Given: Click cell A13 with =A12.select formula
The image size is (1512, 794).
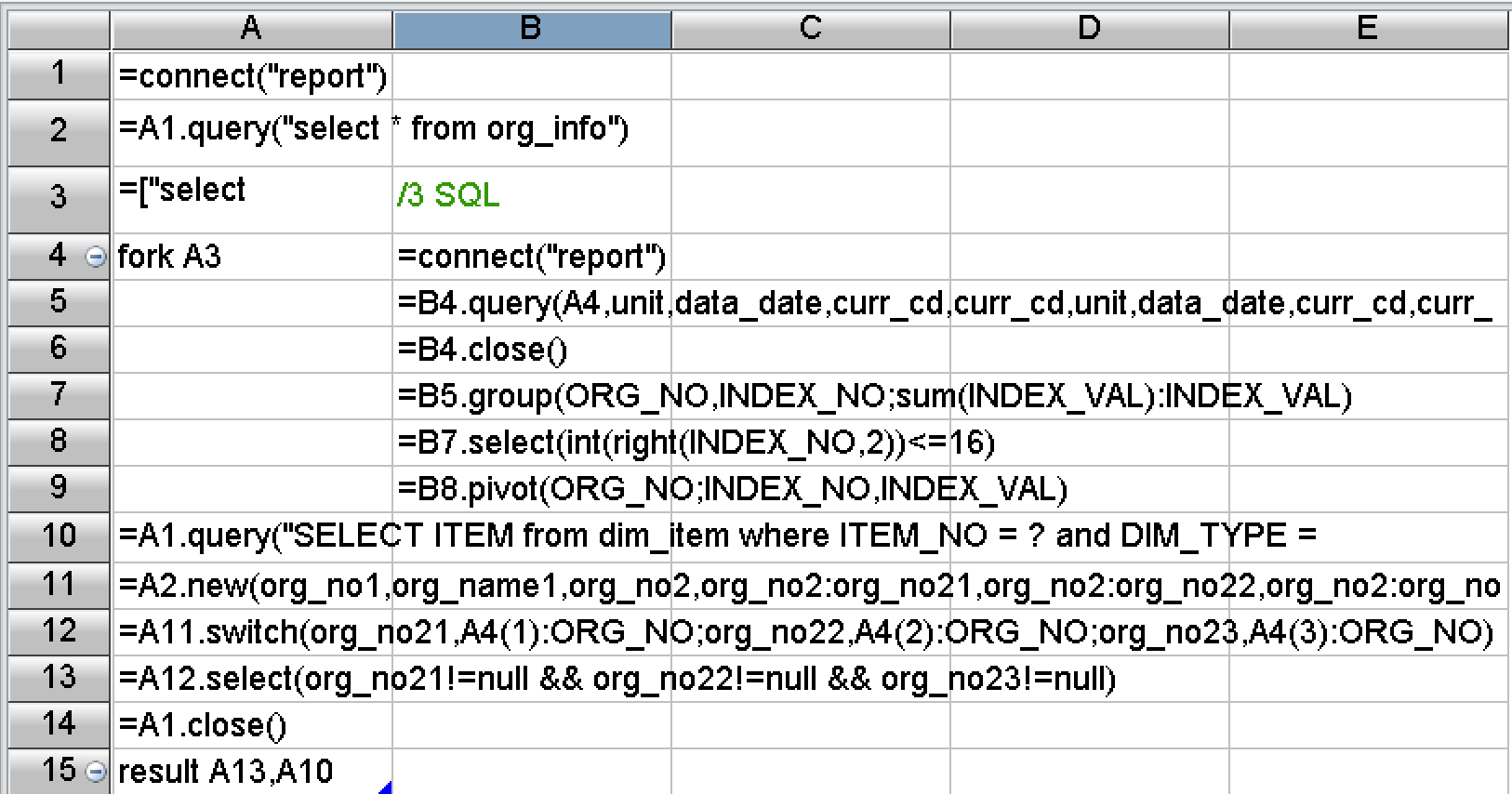Looking at the screenshot, I should pos(252,679).
